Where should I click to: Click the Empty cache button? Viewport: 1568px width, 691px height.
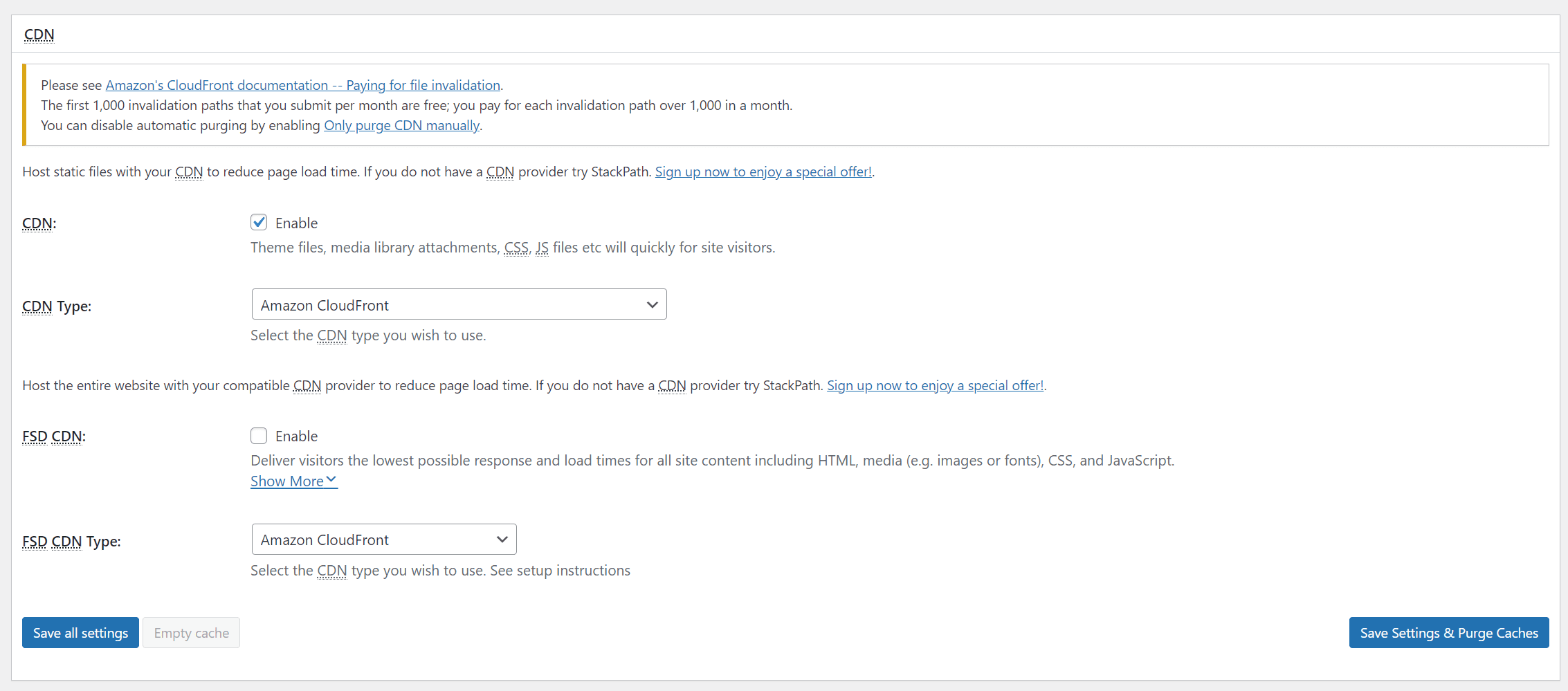[x=191, y=633]
